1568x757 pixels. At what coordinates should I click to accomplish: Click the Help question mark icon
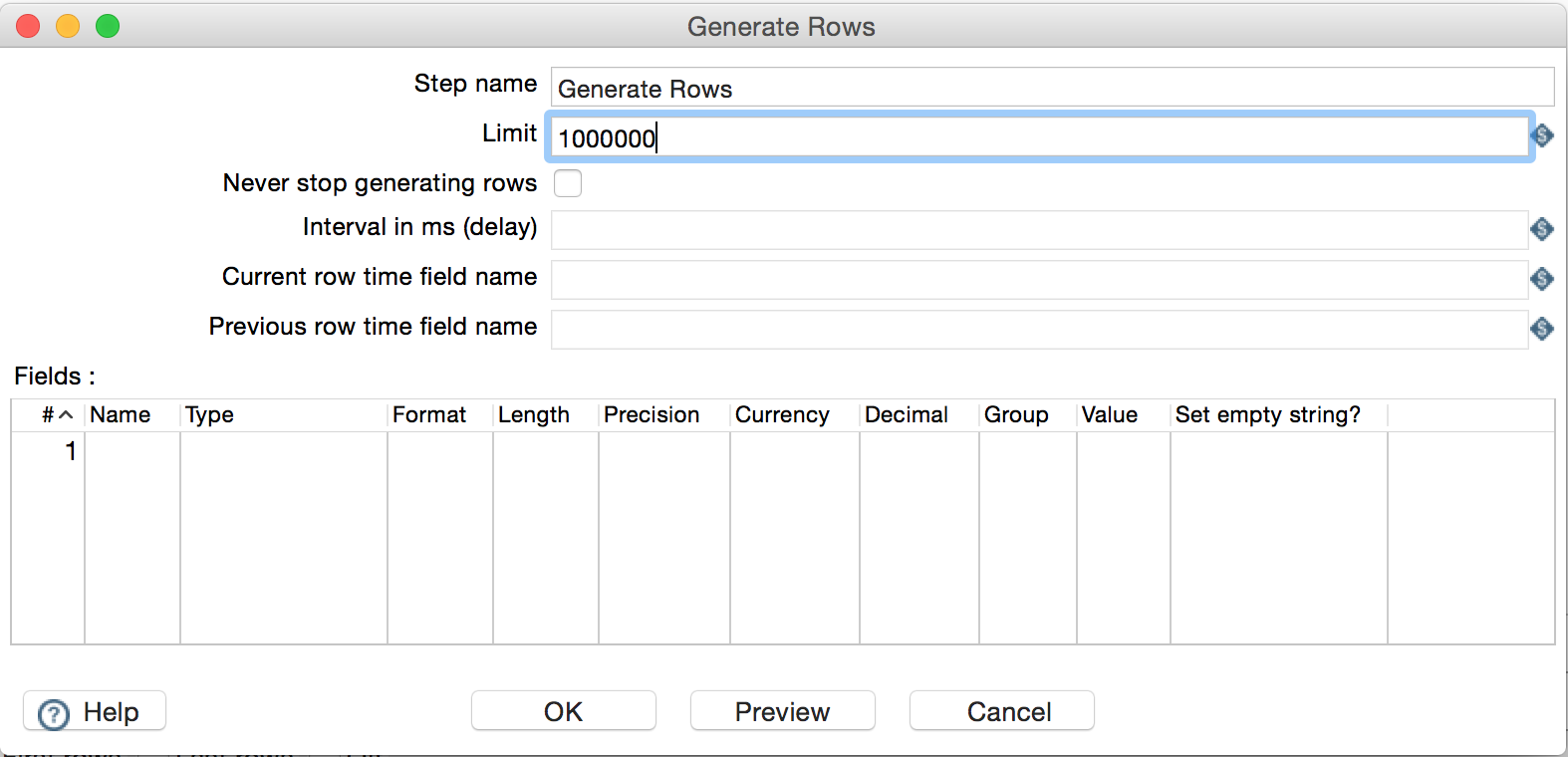click(x=54, y=713)
